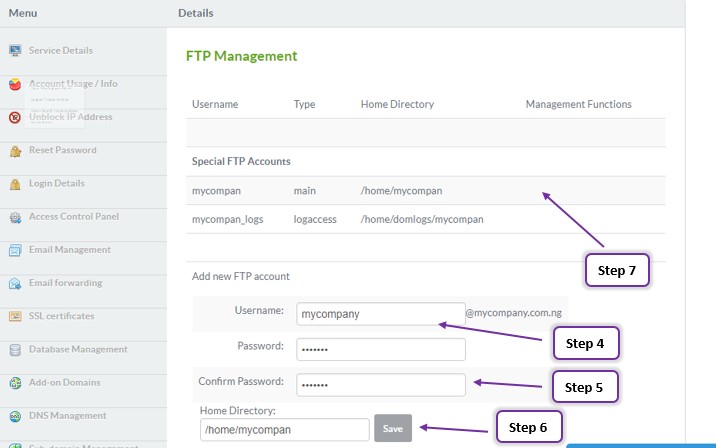Click the Home Directory column header
The image size is (716, 448).
397,104
